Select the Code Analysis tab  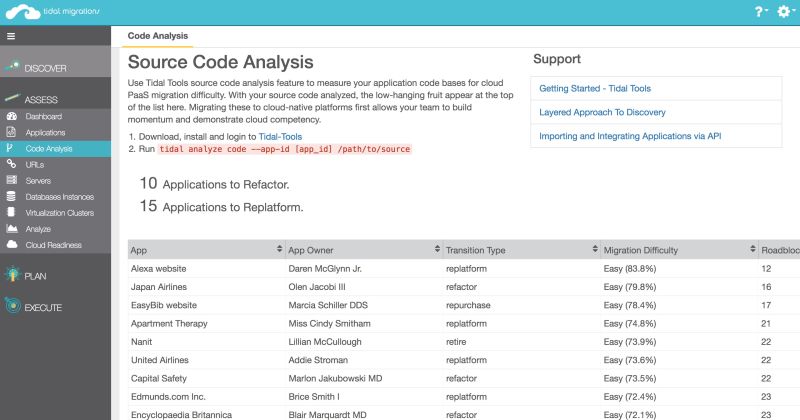point(158,36)
